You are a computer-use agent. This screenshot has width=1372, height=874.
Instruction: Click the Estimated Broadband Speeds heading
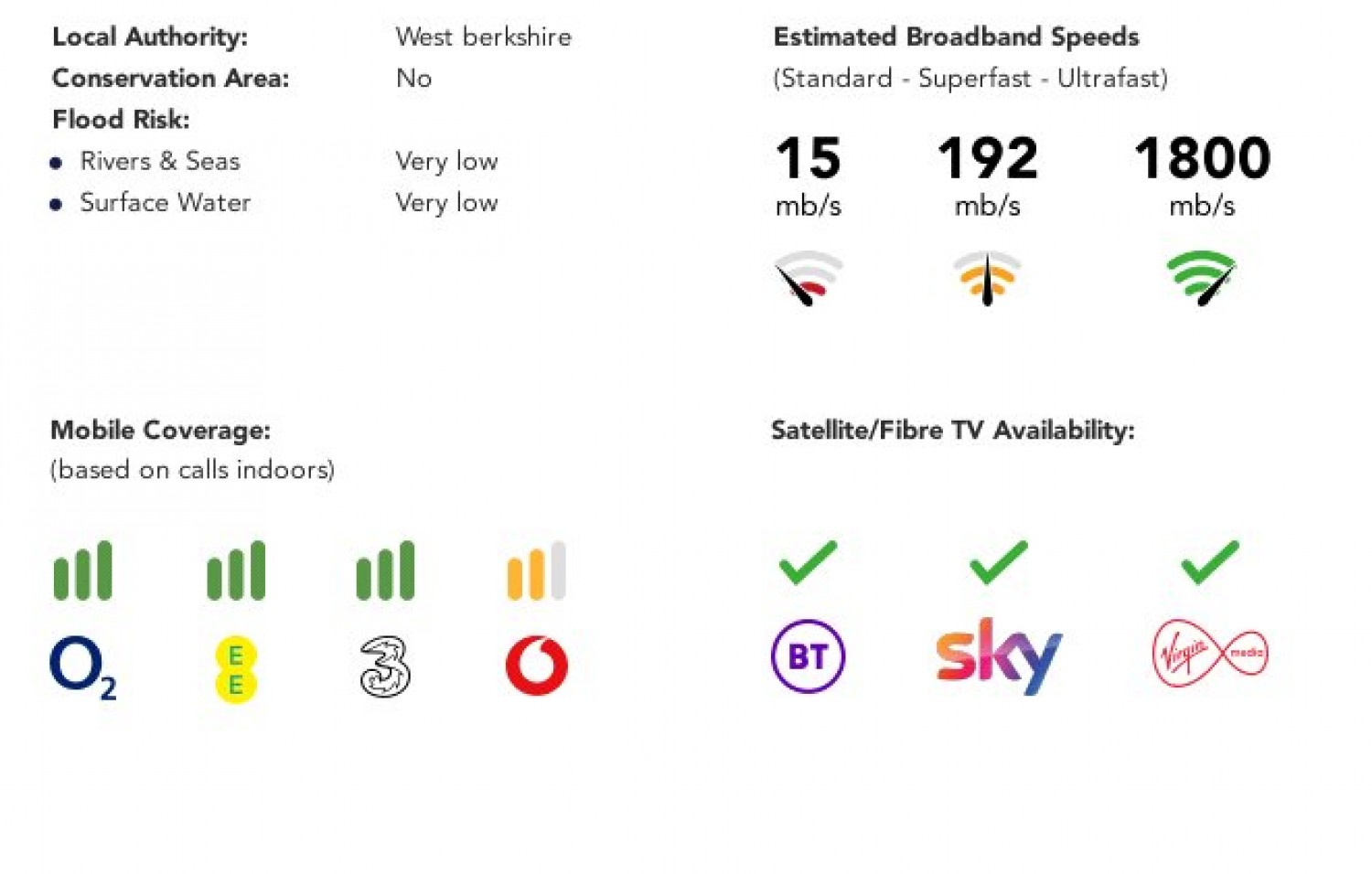pos(956,37)
